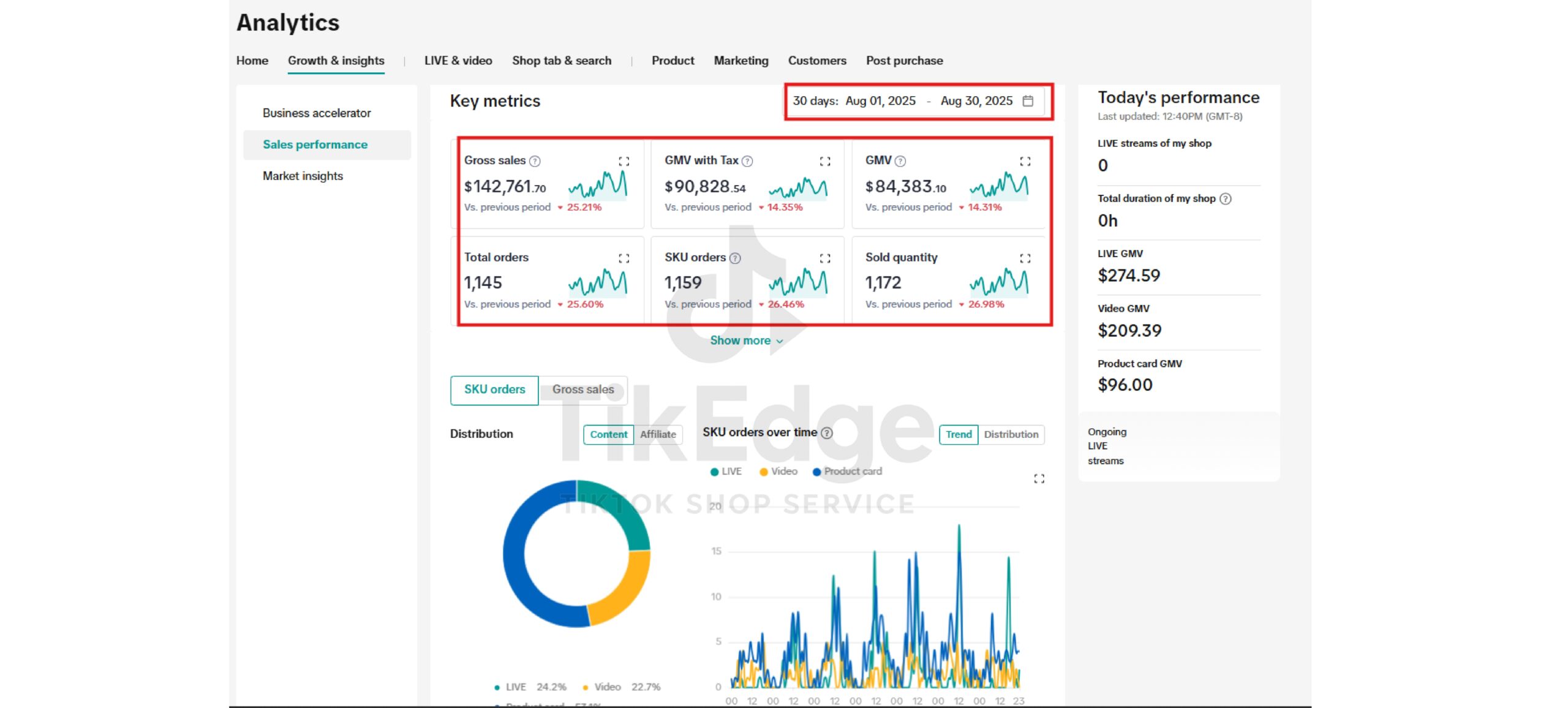Click the info icon next to SKU orders
The height and width of the screenshot is (708, 1568).
point(735,258)
